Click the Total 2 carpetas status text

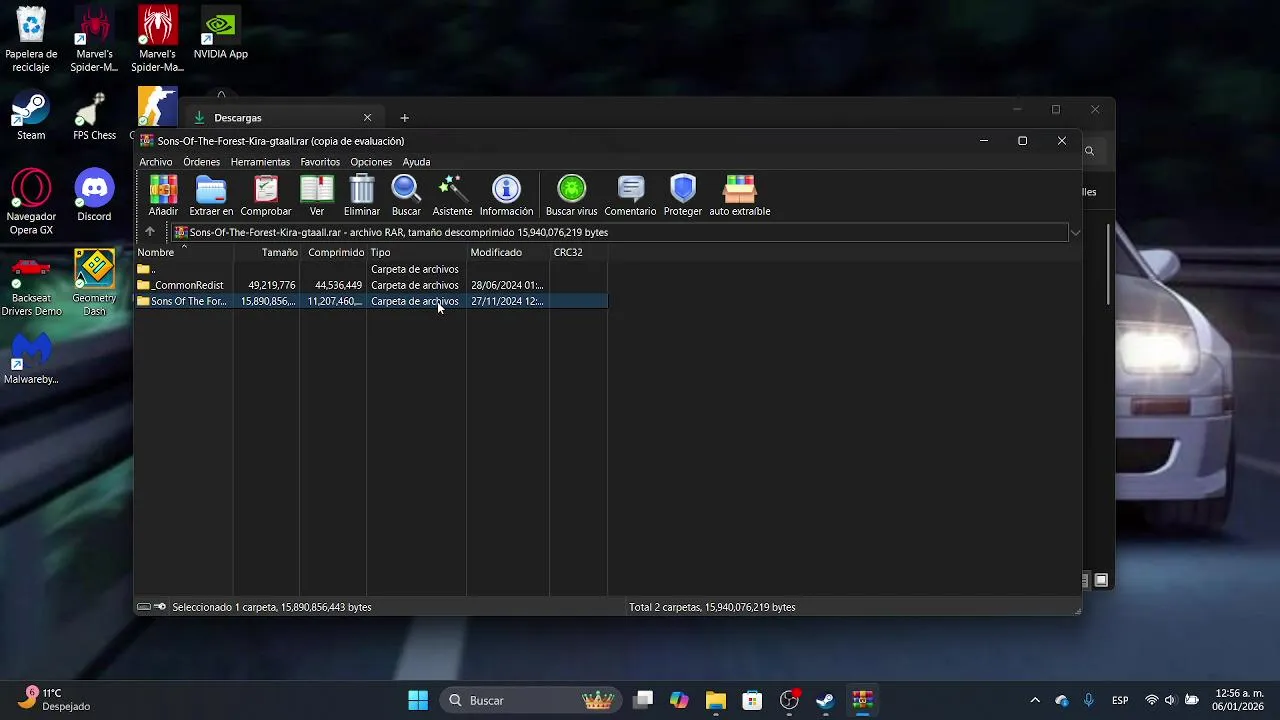click(x=712, y=607)
